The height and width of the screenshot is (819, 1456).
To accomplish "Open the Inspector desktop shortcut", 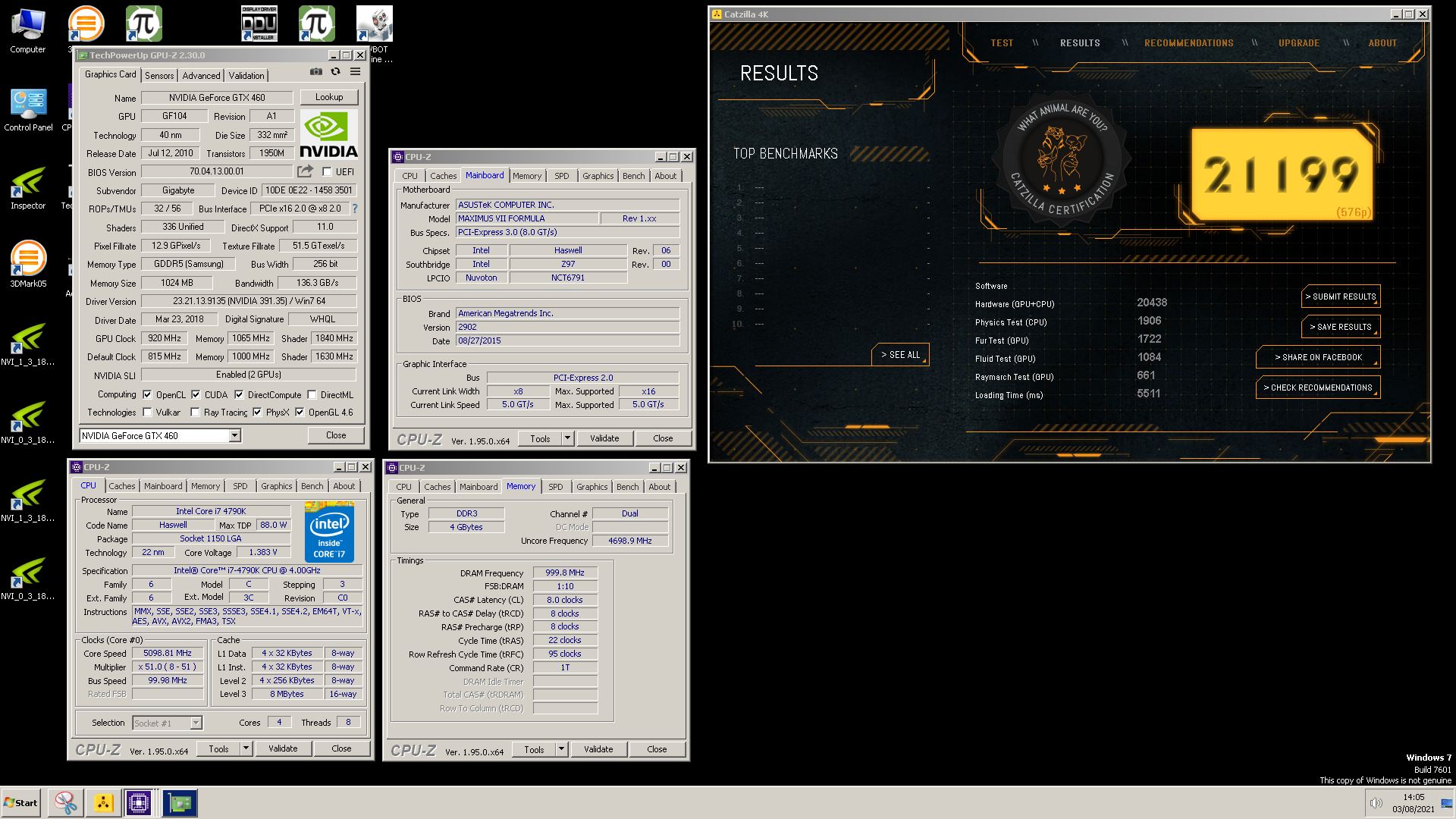I will [x=28, y=187].
